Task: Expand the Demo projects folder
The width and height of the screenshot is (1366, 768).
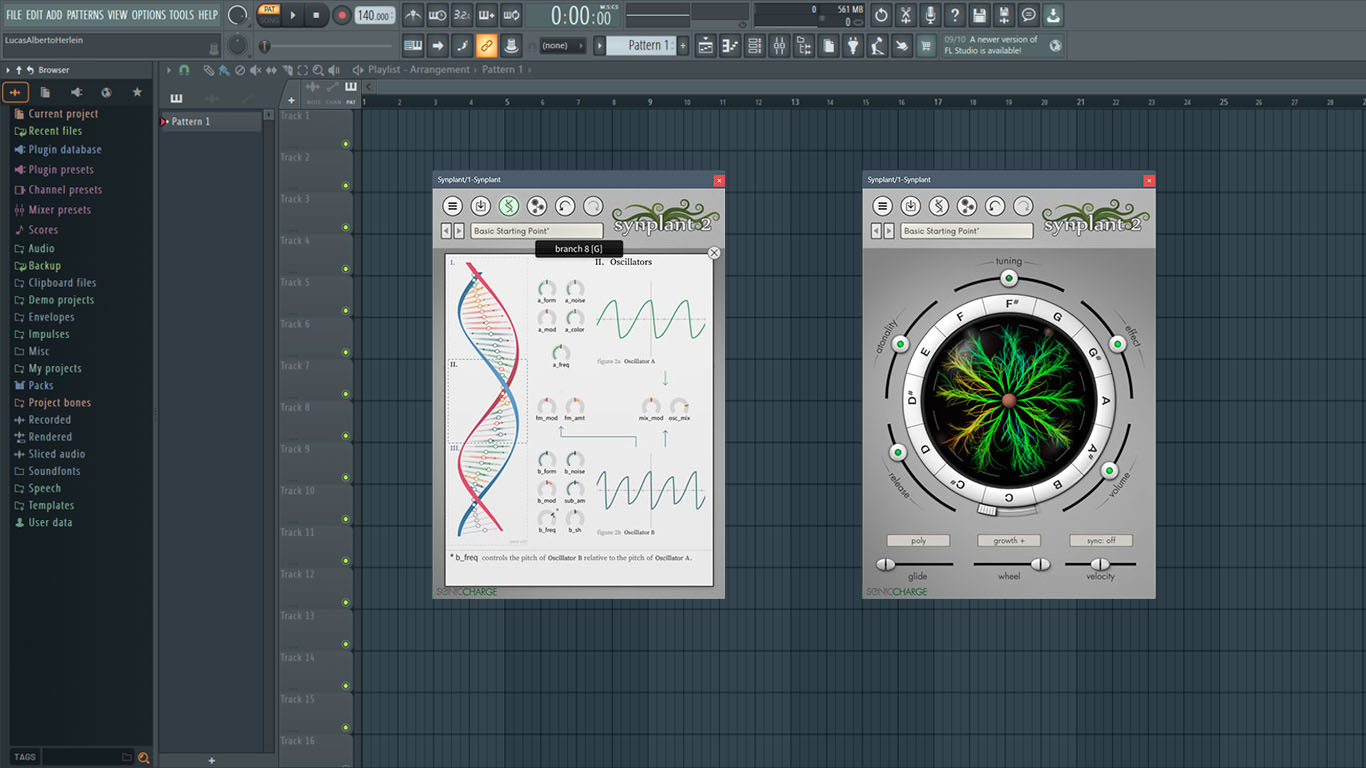Action: coord(60,300)
